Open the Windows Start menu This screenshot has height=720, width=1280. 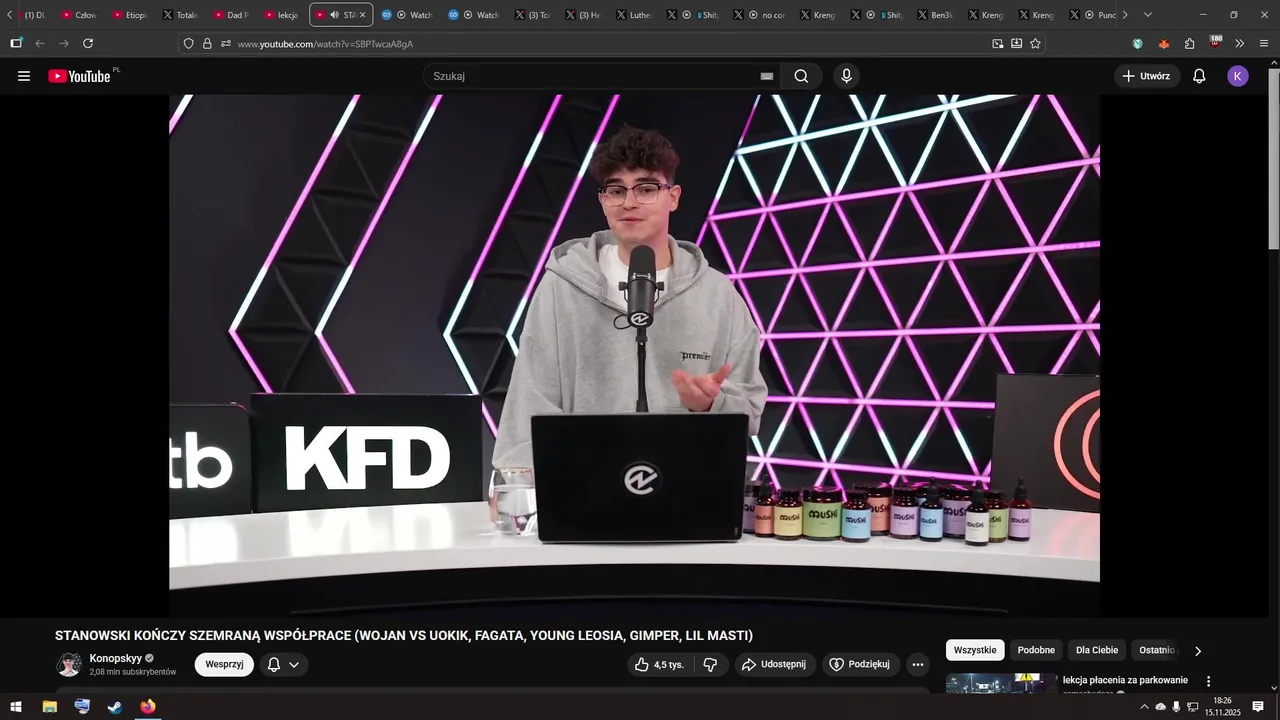(16, 707)
